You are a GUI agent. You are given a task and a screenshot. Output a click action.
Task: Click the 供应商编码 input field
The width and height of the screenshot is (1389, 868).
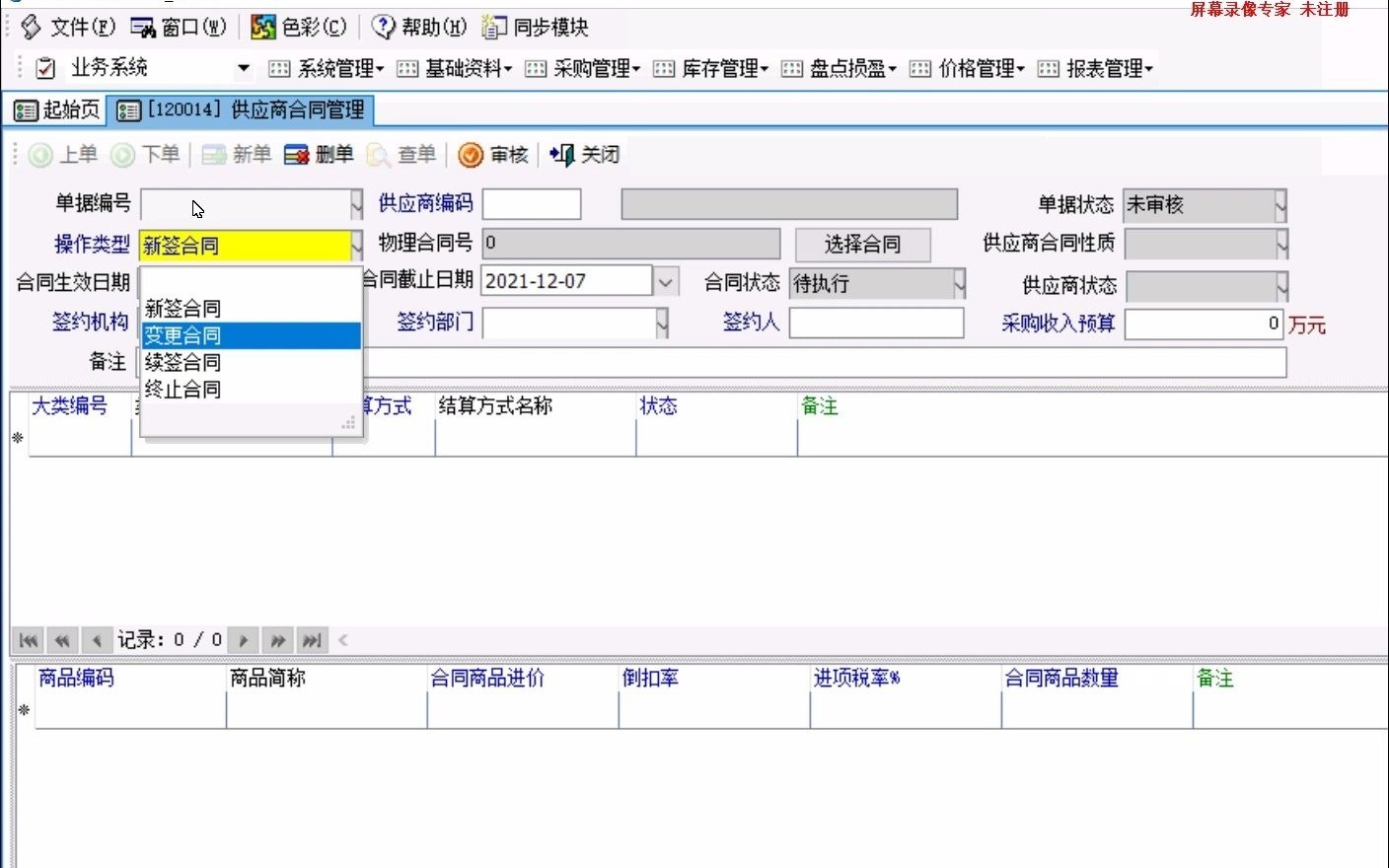coord(532,205)
